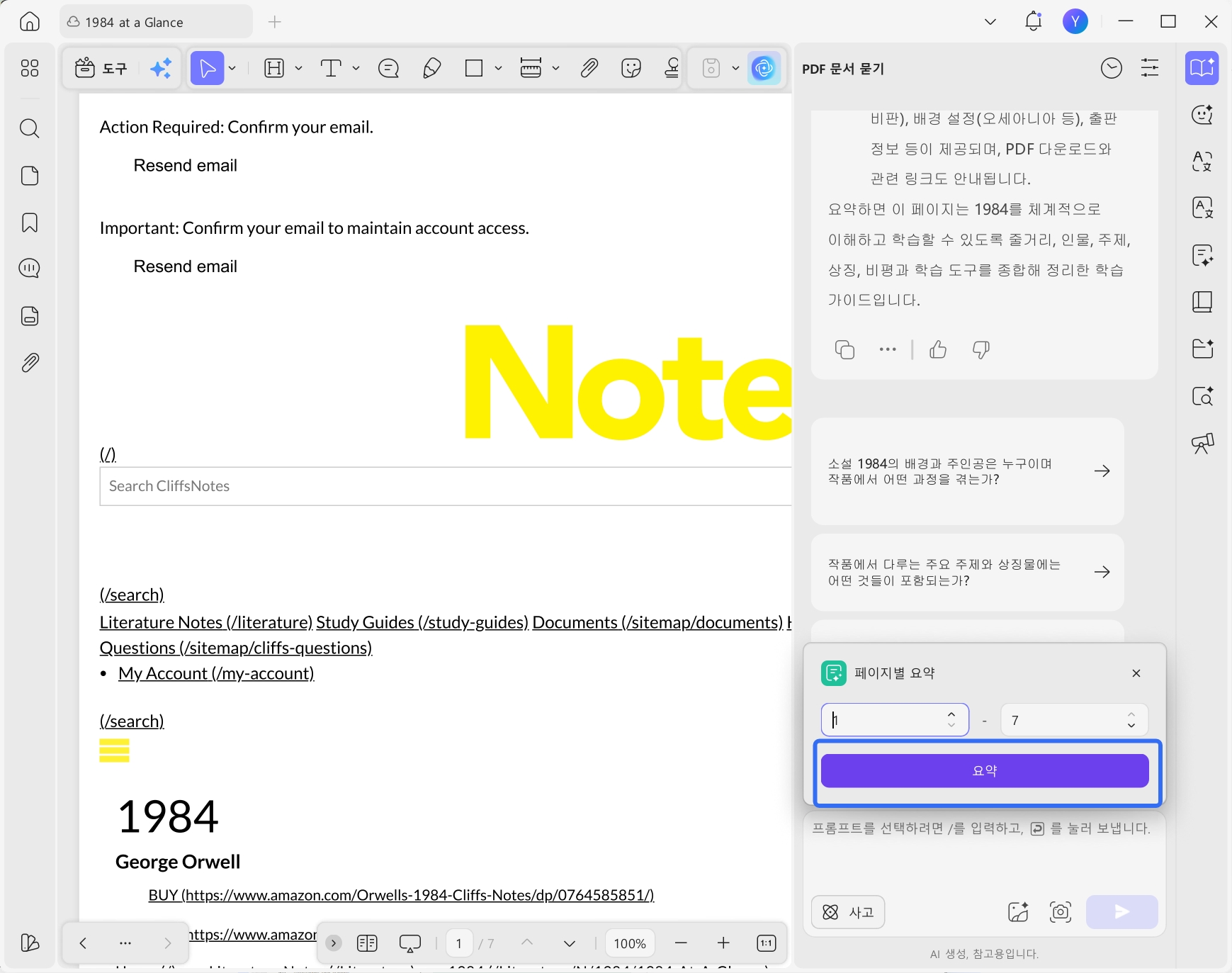Open the sticker tool
Image resolution: width=1232 pixels, height=973 pixels.
tap(631, 68)
